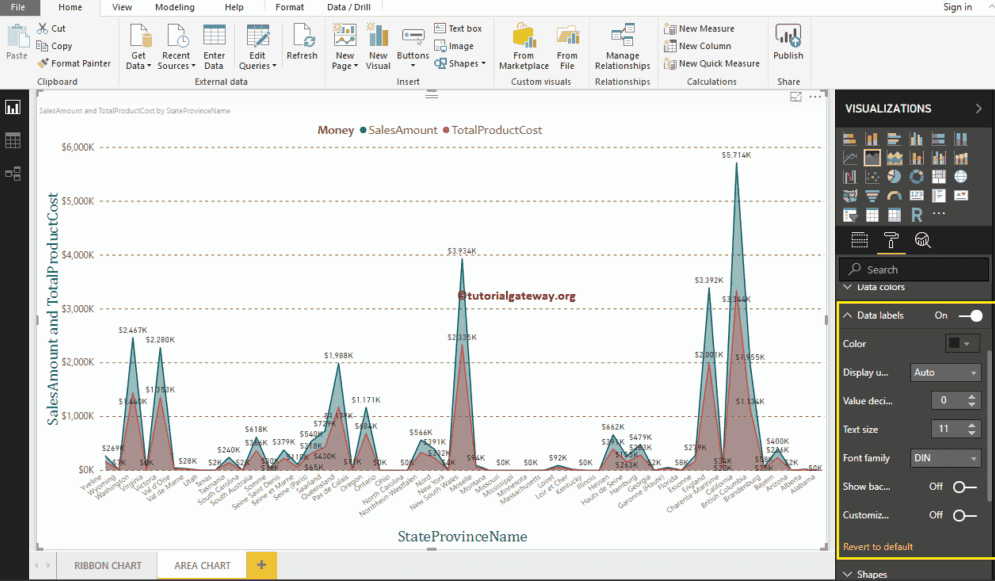Image resolution: width=995 pixels, height=581 pixels.
Task: Turn on Customize series toggle
Action: [966, 514]
